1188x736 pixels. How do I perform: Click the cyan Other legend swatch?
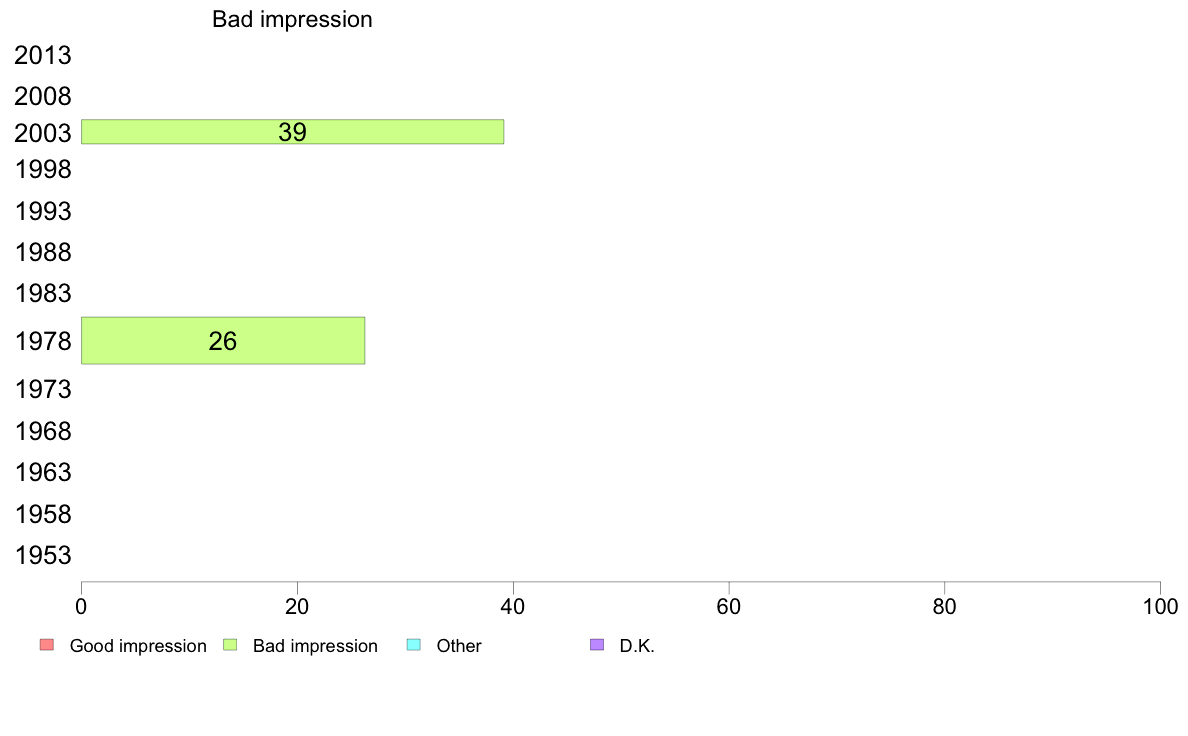click(x=414, y=645)
